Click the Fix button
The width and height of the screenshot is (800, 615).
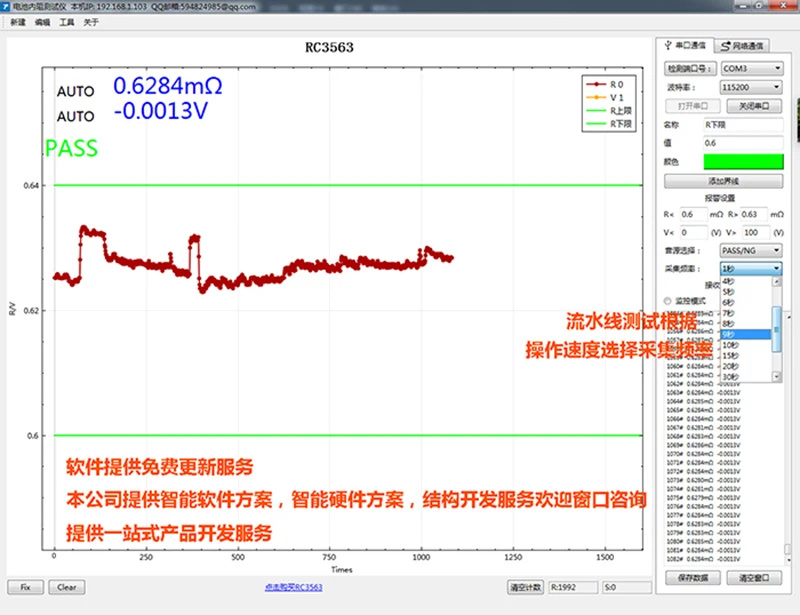pyautogui.click(x=26, y=587)
